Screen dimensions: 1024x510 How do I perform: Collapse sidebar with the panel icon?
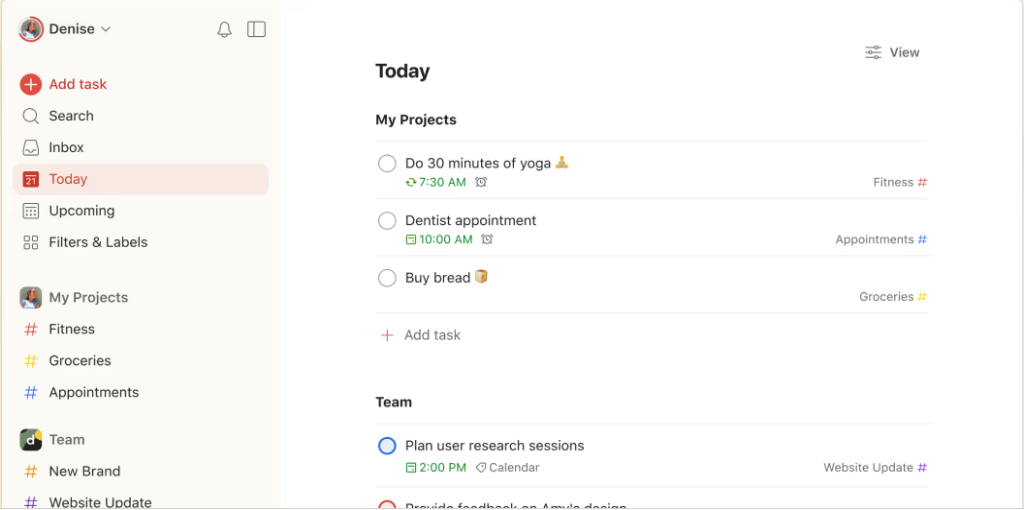click(257, 29)
